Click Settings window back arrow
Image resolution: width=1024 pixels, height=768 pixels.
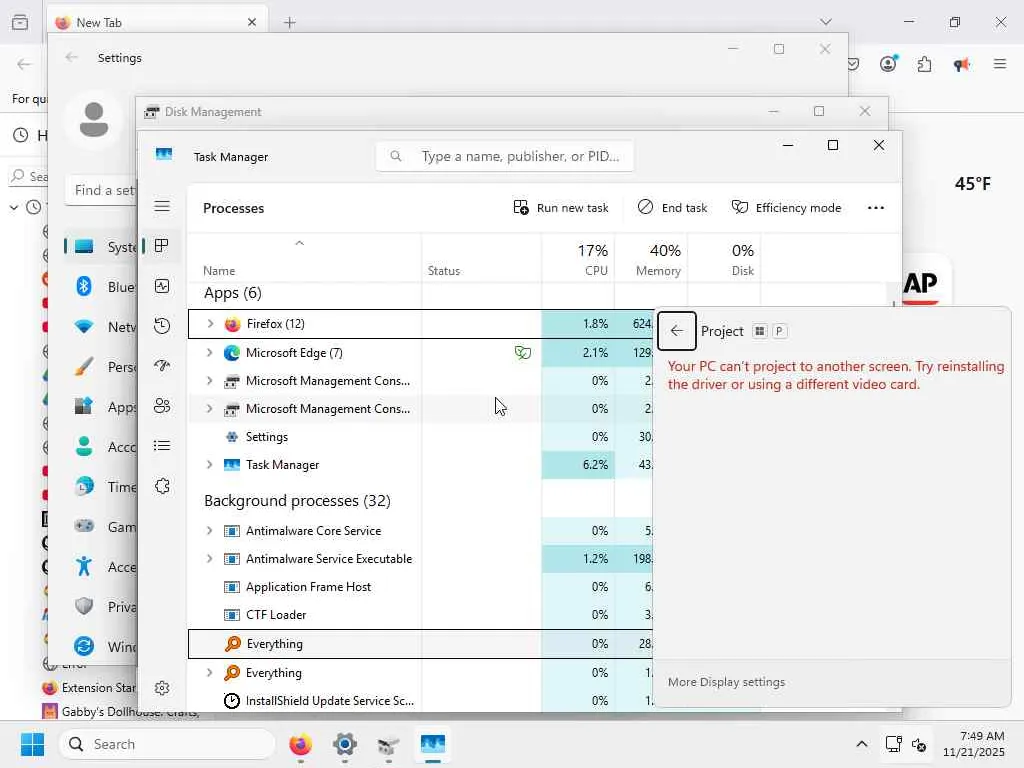71,57
